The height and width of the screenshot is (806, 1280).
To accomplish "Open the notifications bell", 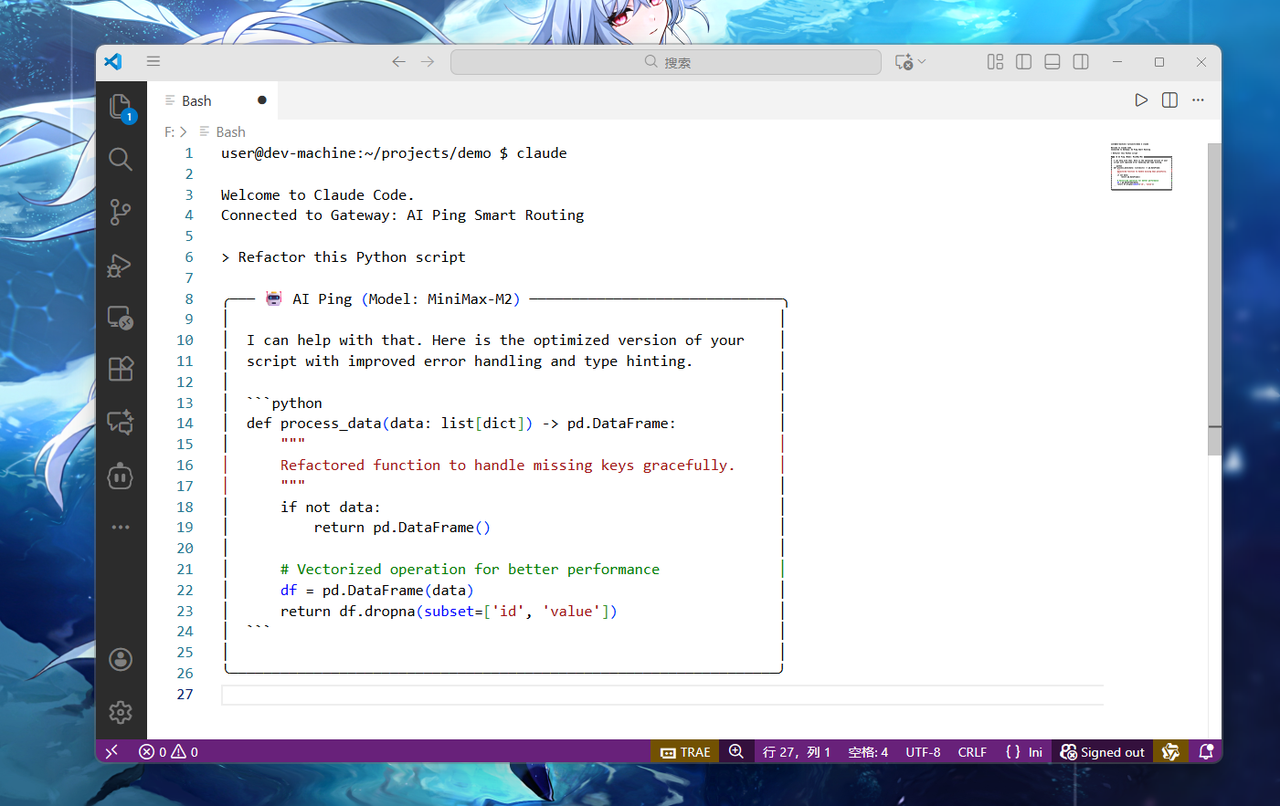I will [x=1206, y=752].
